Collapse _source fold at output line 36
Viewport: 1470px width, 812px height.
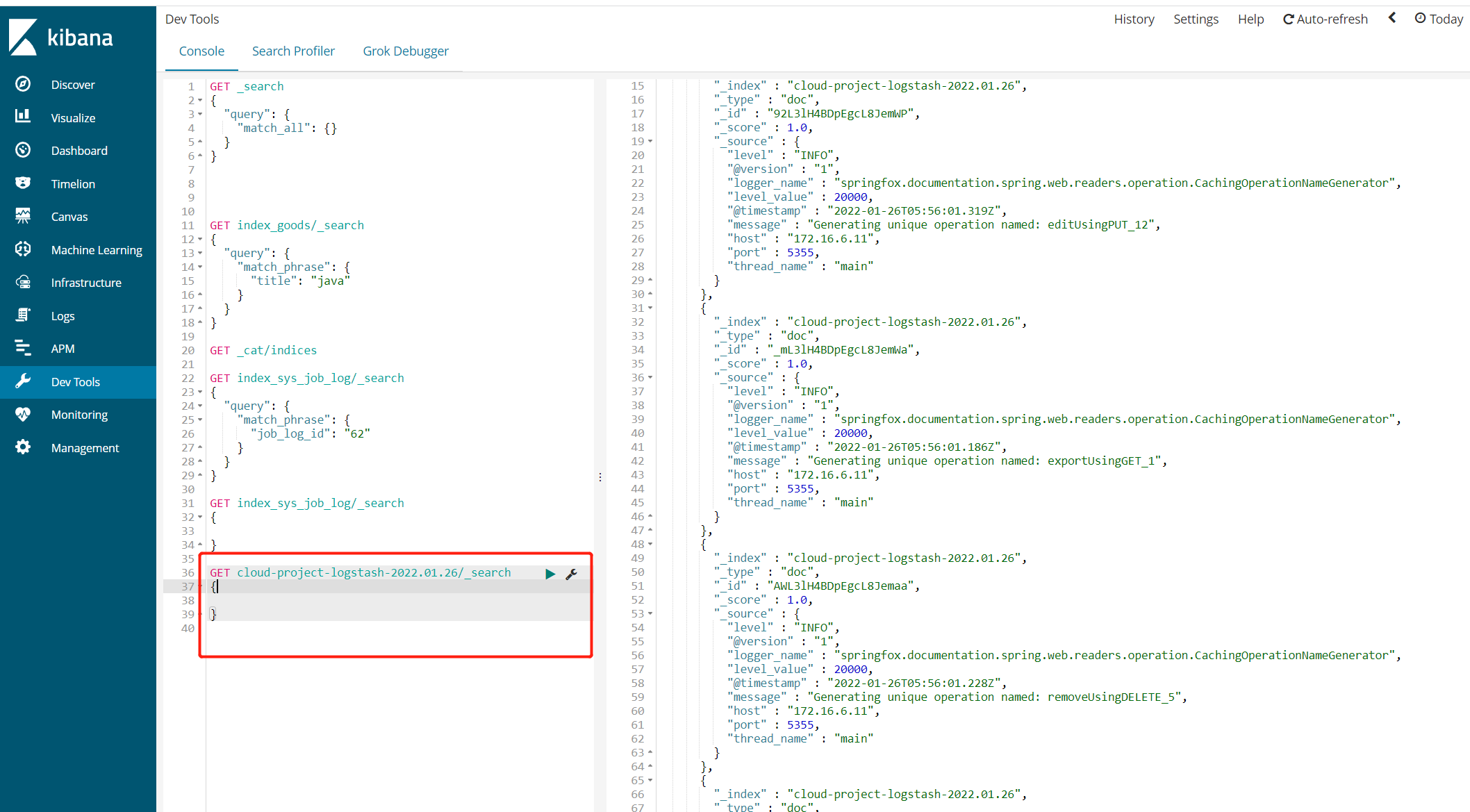[650, 378]
